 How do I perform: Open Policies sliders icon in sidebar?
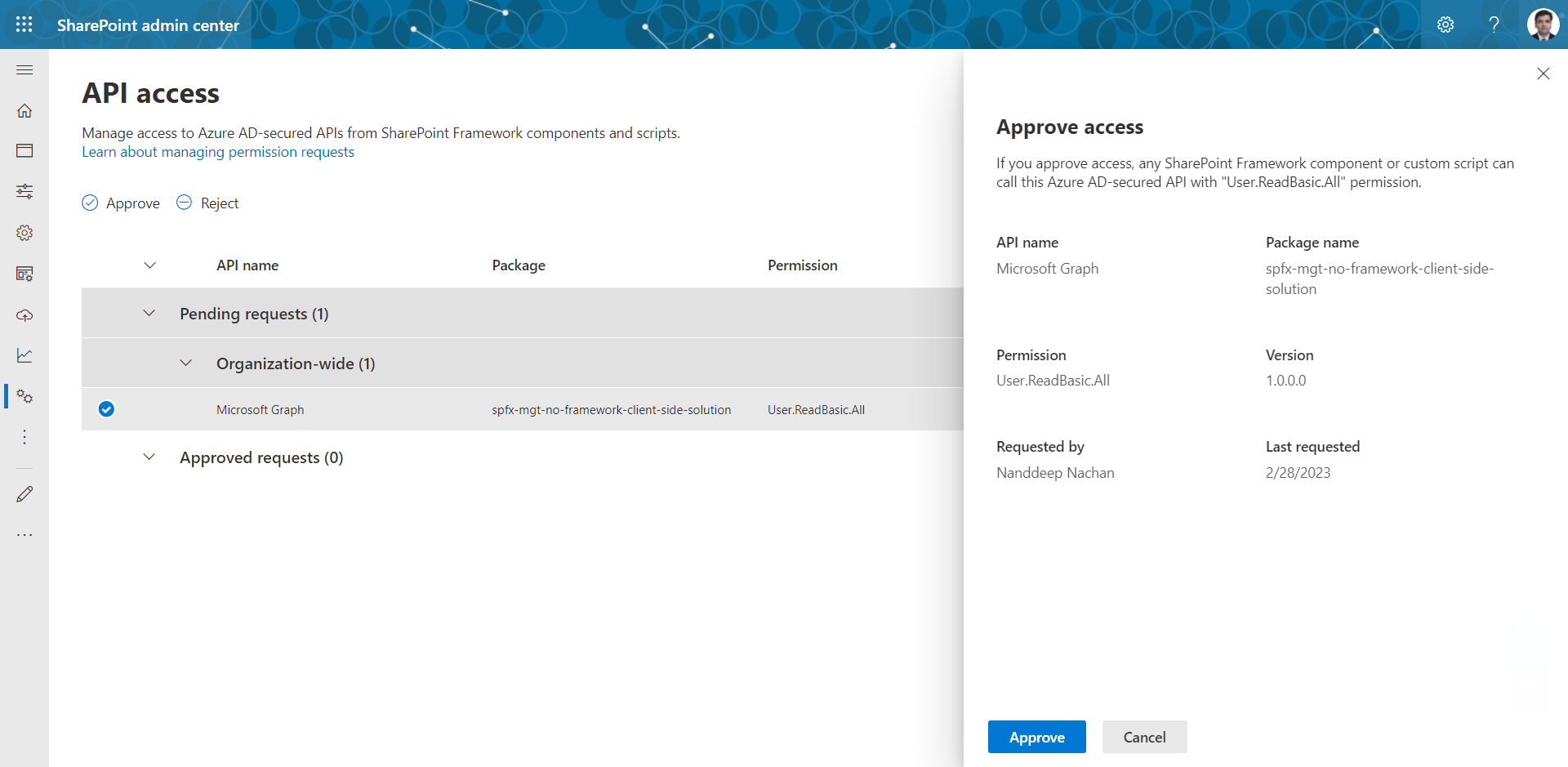coord(24,192)
